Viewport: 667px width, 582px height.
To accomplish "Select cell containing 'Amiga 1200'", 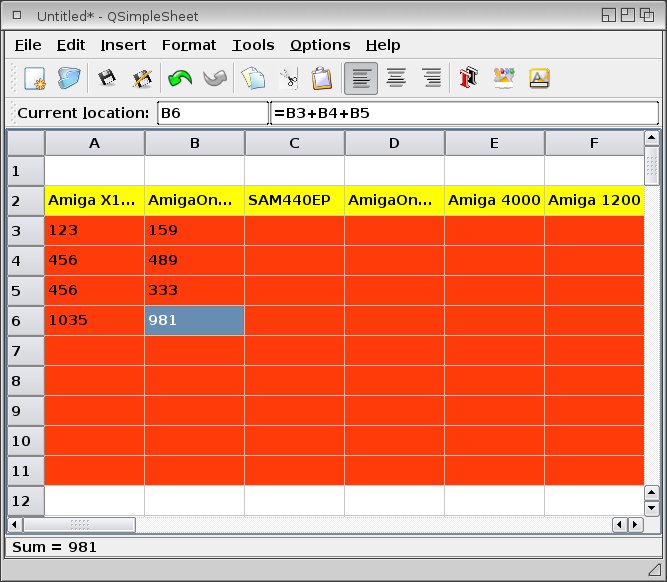I will tap(594, 201).
